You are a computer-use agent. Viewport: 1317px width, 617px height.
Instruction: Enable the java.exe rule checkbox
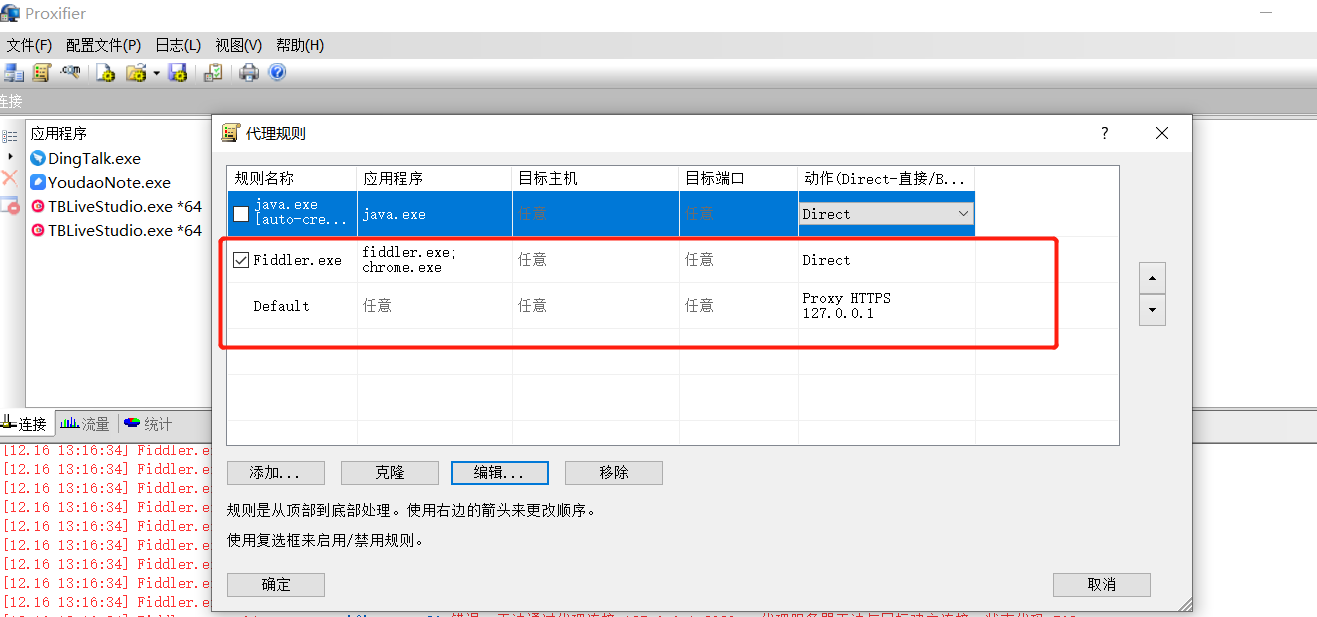(x=241, y=214)
